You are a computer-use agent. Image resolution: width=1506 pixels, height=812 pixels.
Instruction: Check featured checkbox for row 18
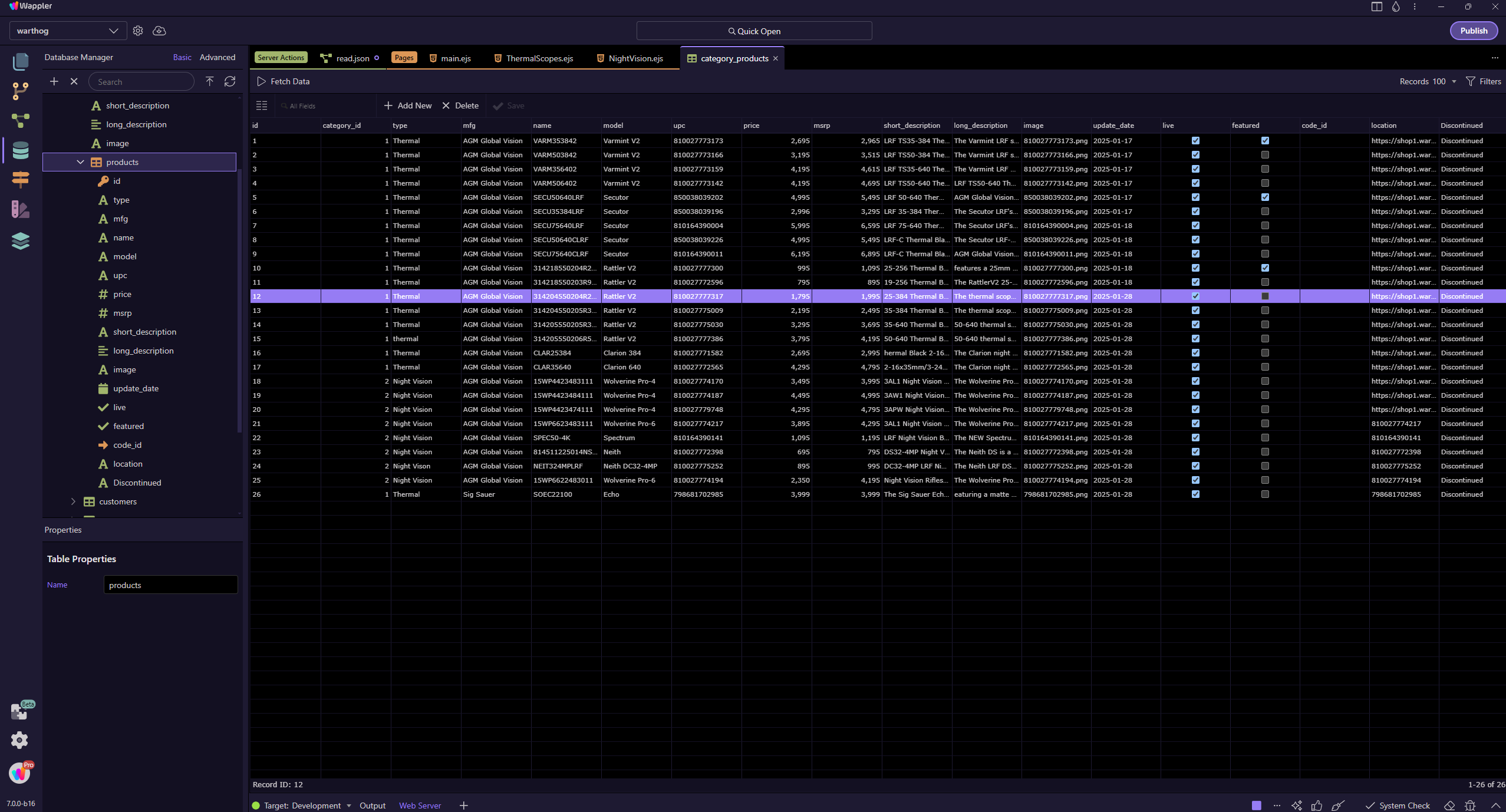[1265, 381]
